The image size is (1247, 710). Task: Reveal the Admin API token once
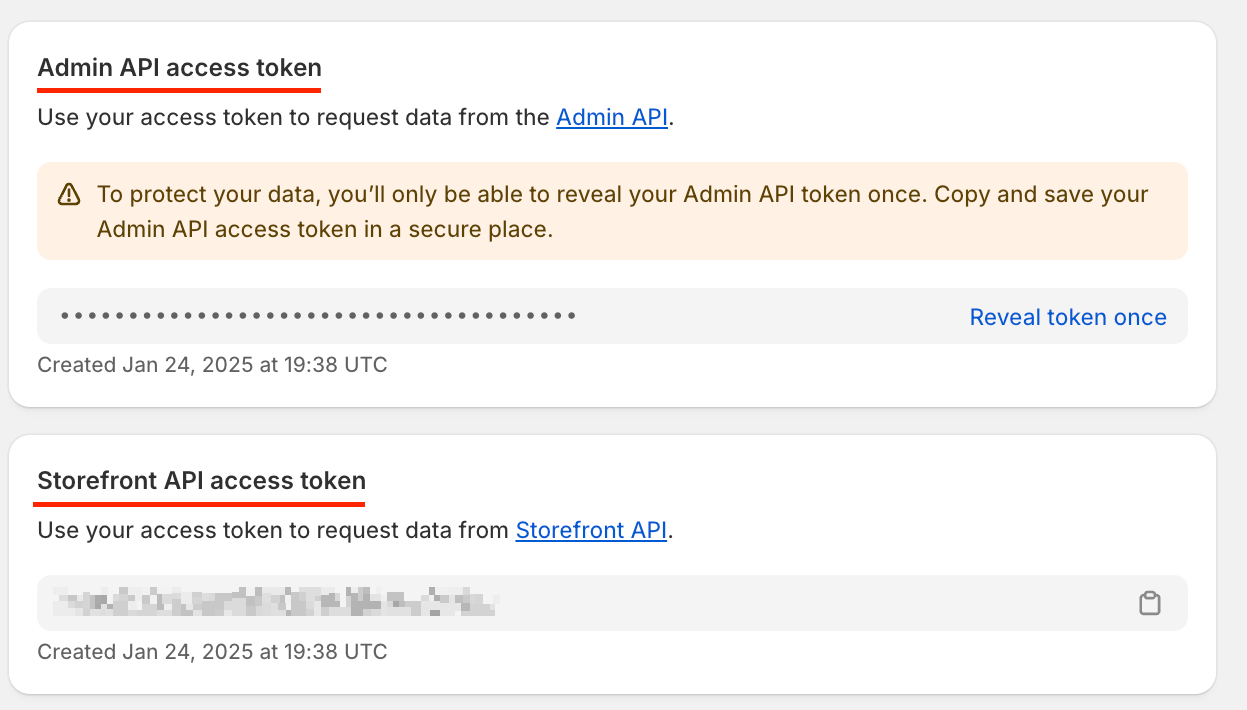point(1068,317)
